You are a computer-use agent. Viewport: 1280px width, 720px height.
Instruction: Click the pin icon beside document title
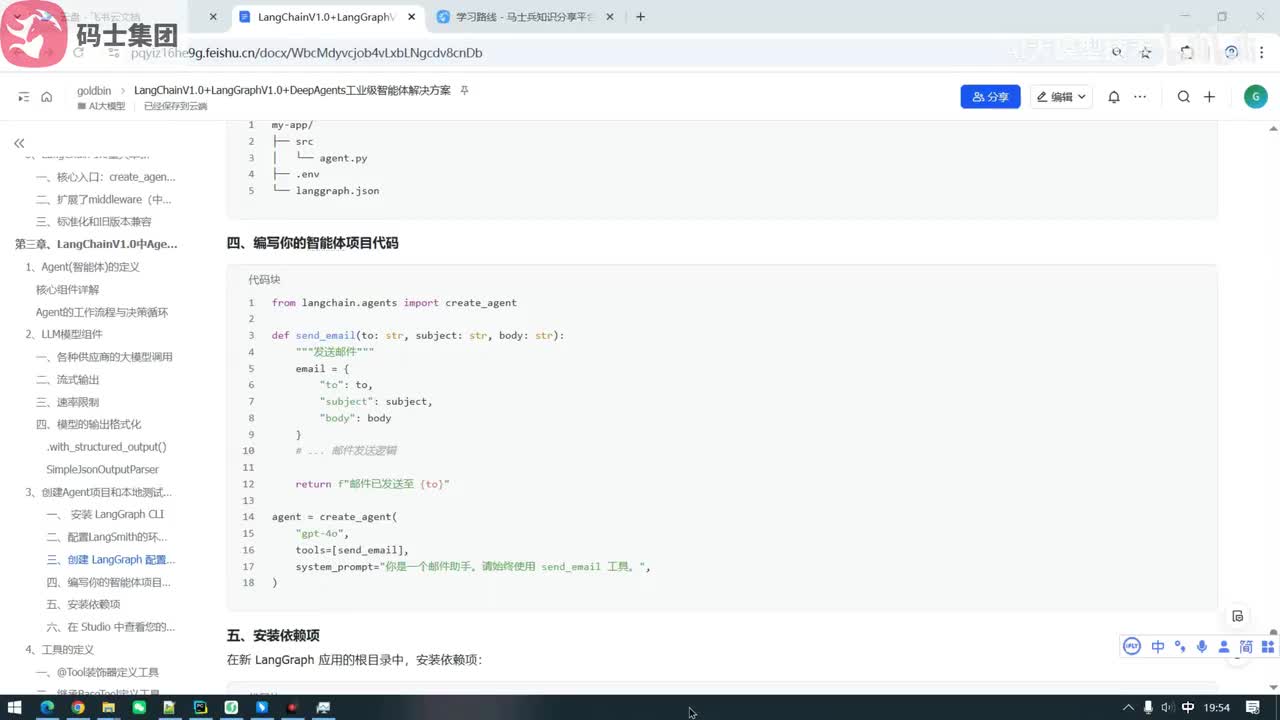(464, 90)
